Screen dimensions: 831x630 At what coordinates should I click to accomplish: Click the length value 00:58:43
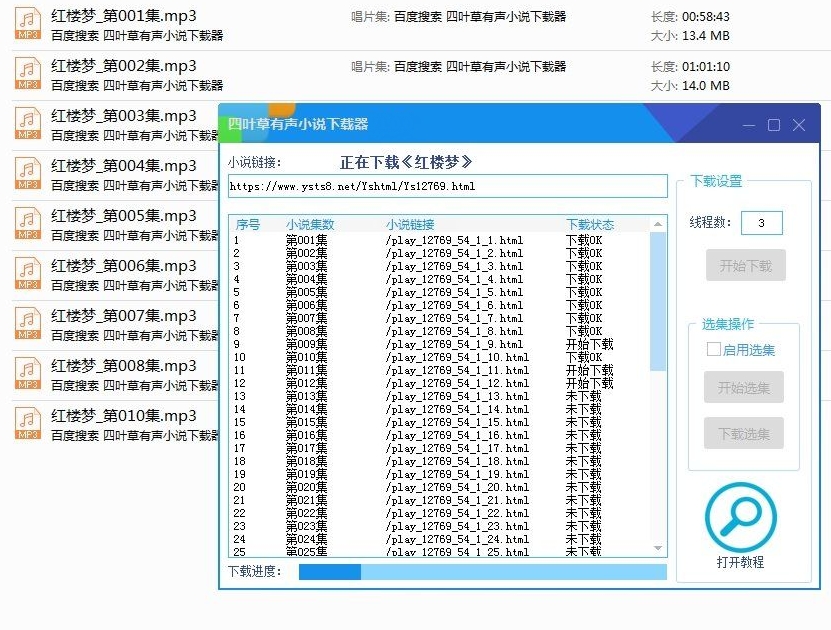(x=705, y=17)
